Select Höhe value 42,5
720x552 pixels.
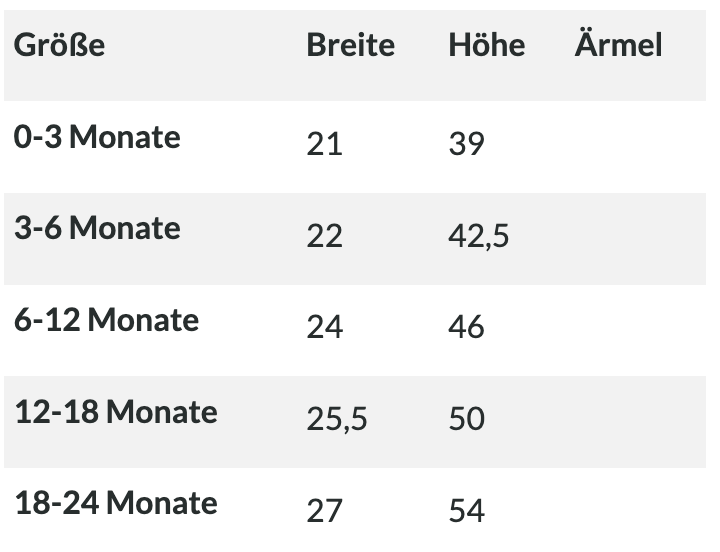(478, 237)
